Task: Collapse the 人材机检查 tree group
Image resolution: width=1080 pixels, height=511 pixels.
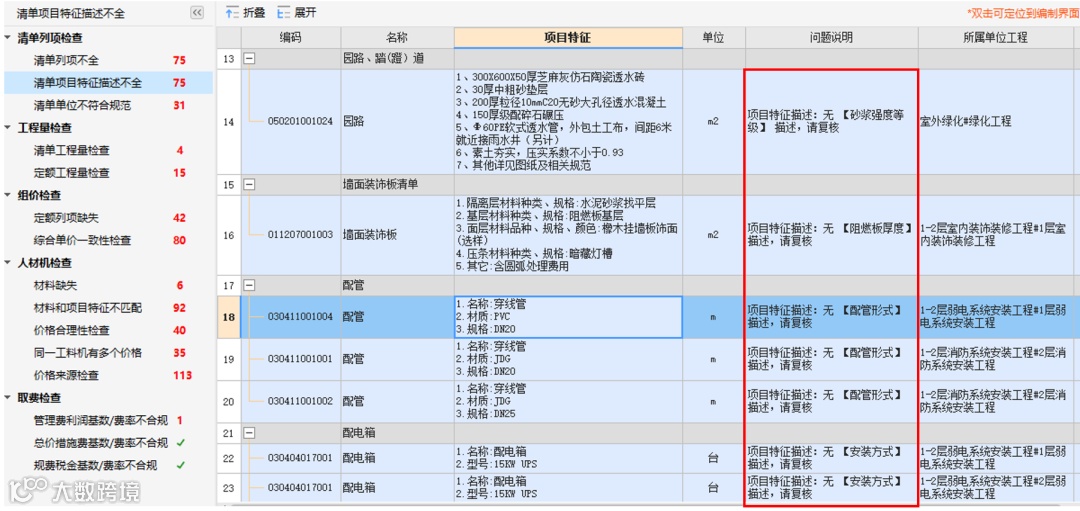Action: [x=7, y=263]
